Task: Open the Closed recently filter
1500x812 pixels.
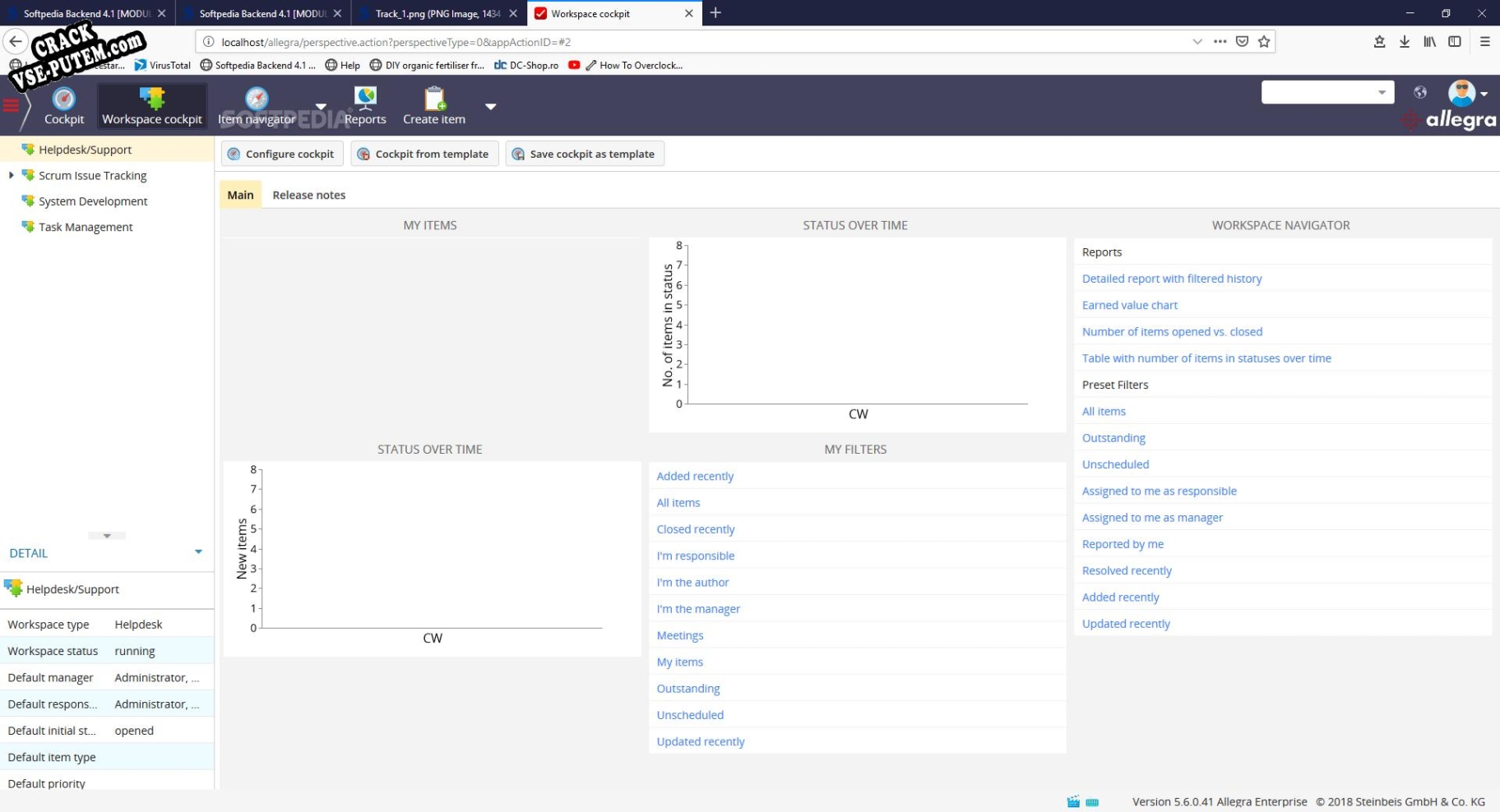Action: 696,529
